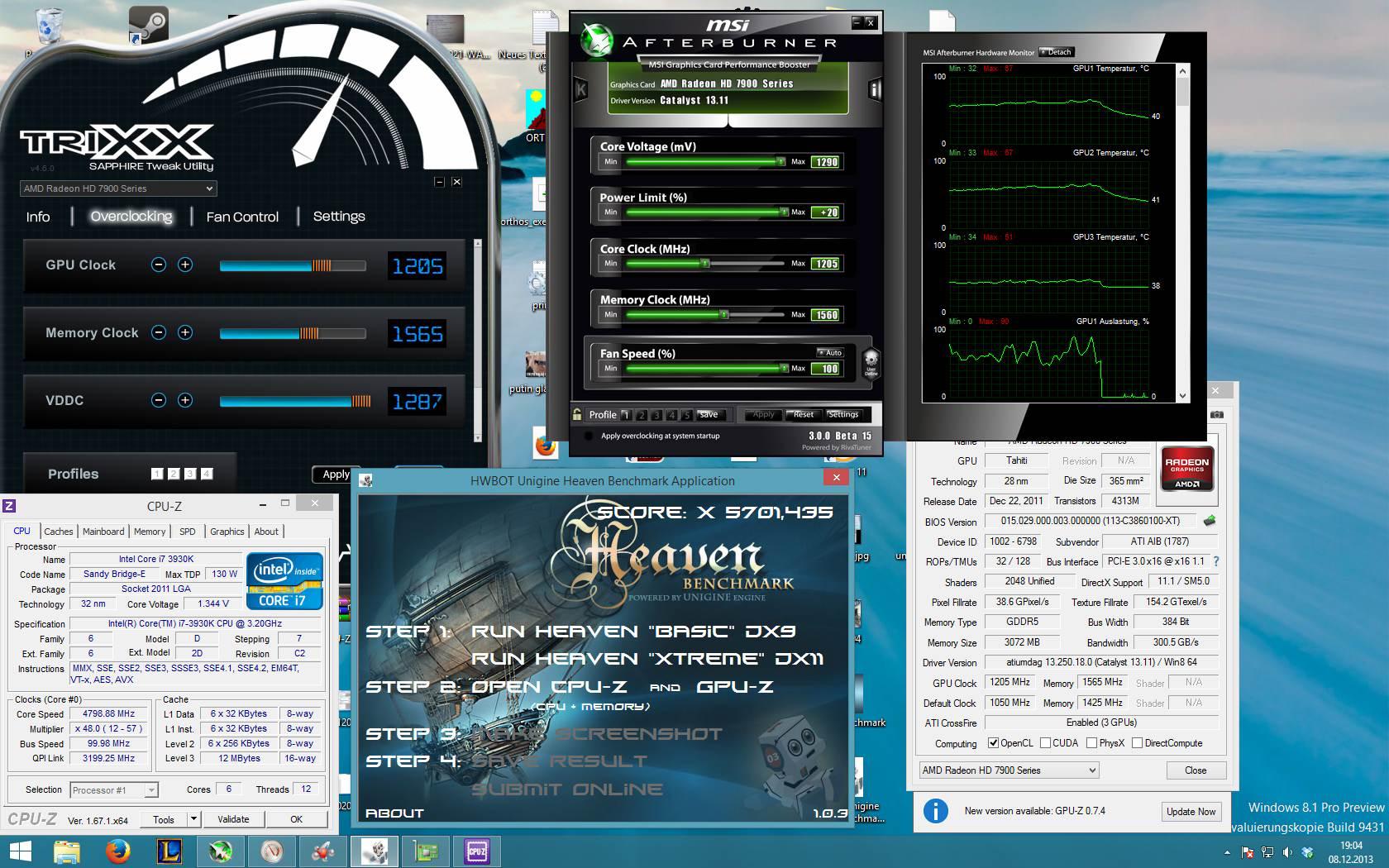Click the GPU-Z Bus Interface question mark
This screenshot has height=868, width=1389.
pyautogui.click(x=1215, y=561)
